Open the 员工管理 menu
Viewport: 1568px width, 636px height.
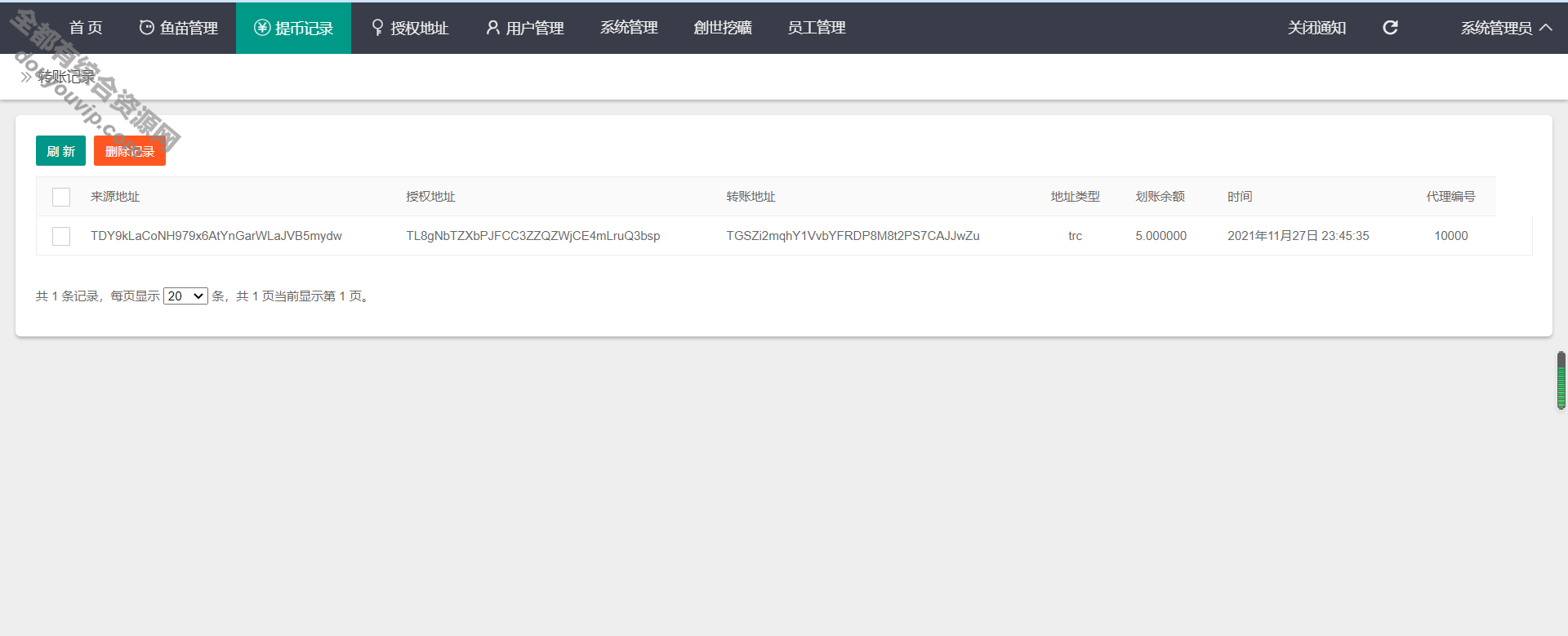coord(817,28)
